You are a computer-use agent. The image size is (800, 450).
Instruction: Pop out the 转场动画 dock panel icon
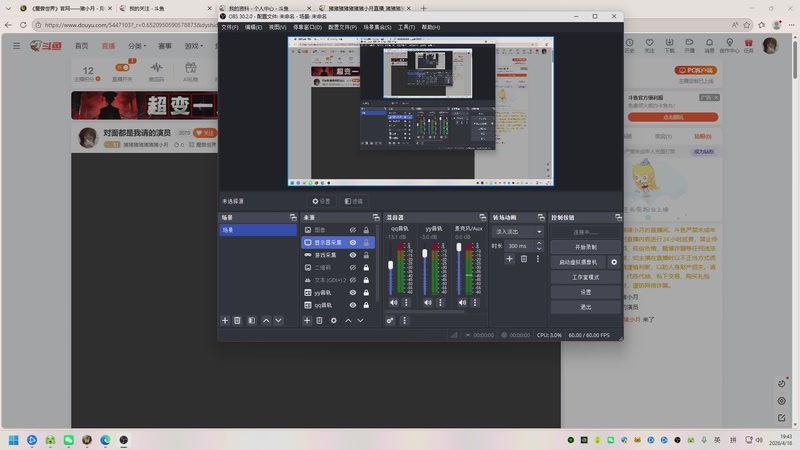click(x=541, y=217)
